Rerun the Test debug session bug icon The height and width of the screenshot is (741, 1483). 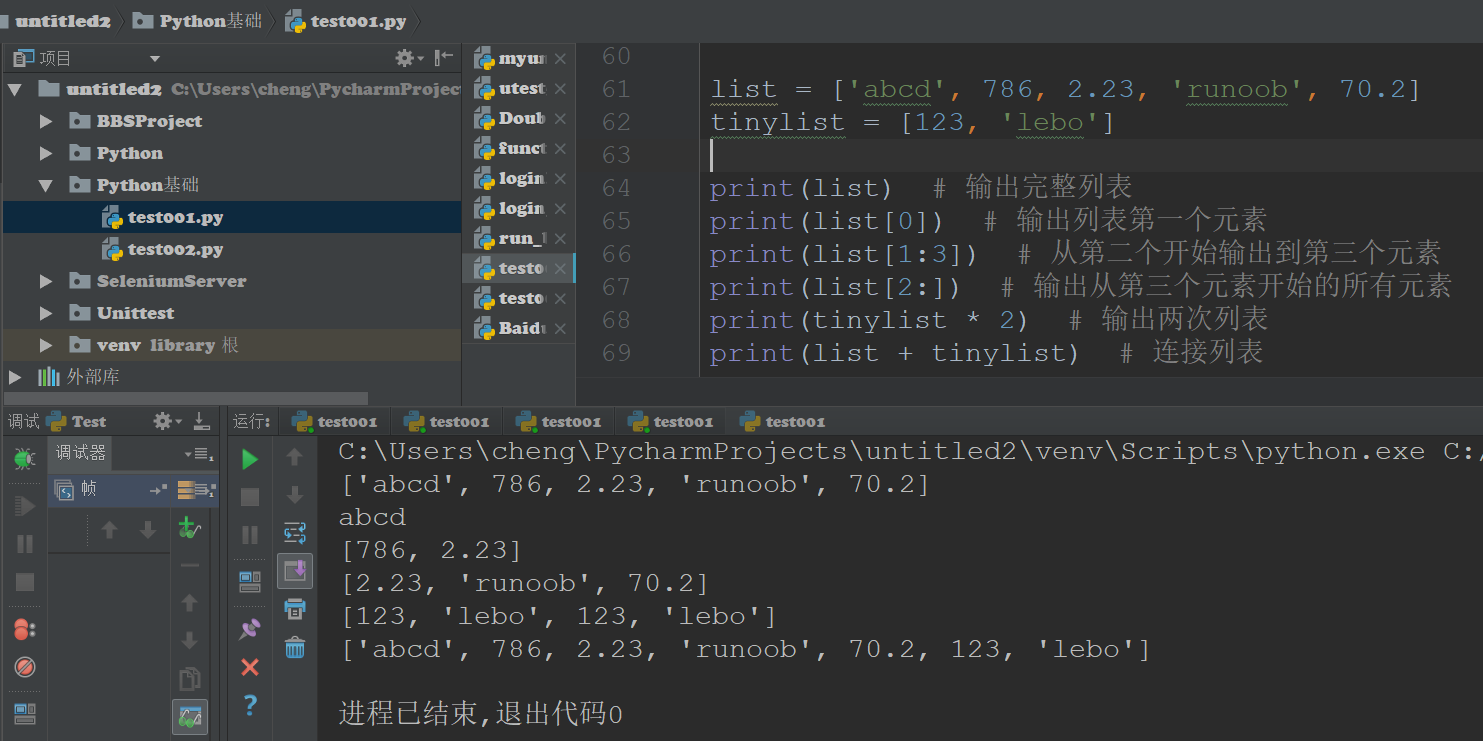[x=25, y=459]
